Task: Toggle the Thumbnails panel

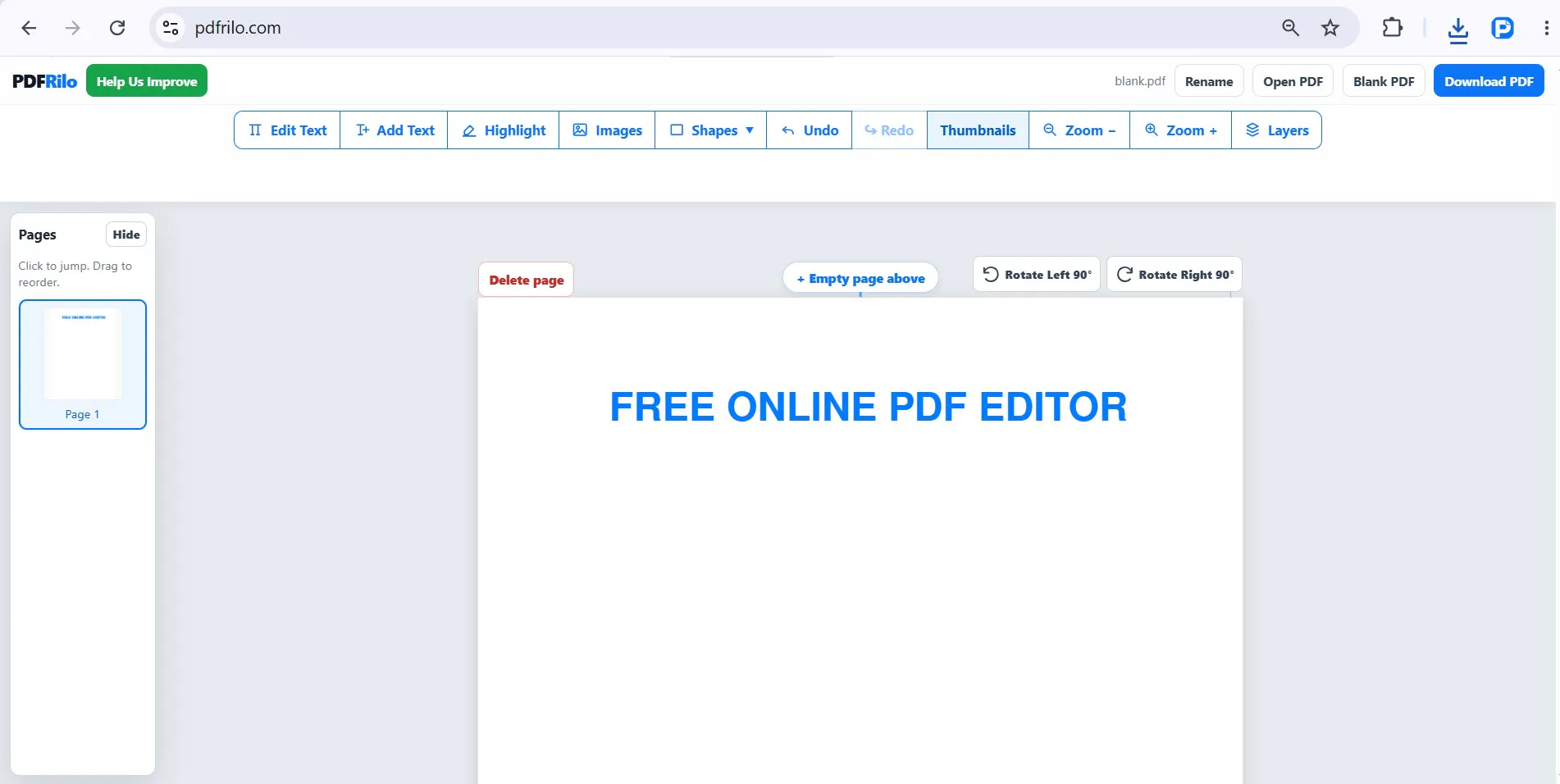Action: point(978,130)
